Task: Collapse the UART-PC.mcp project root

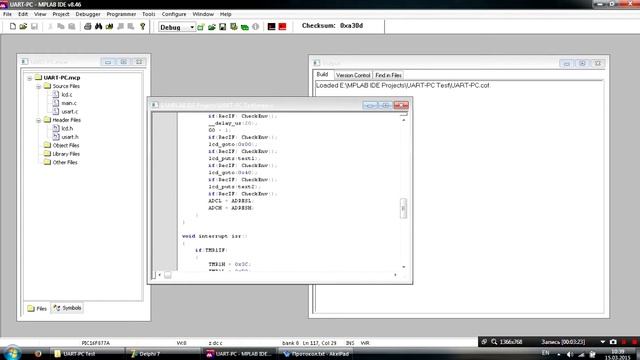Action: point(29,78)
